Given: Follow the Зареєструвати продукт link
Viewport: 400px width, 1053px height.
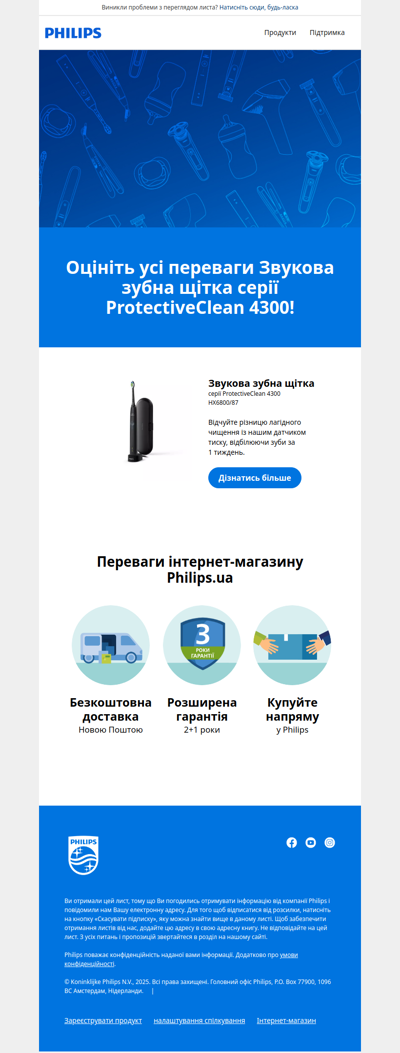Looking at the screenshot, I should point(103,1021).
